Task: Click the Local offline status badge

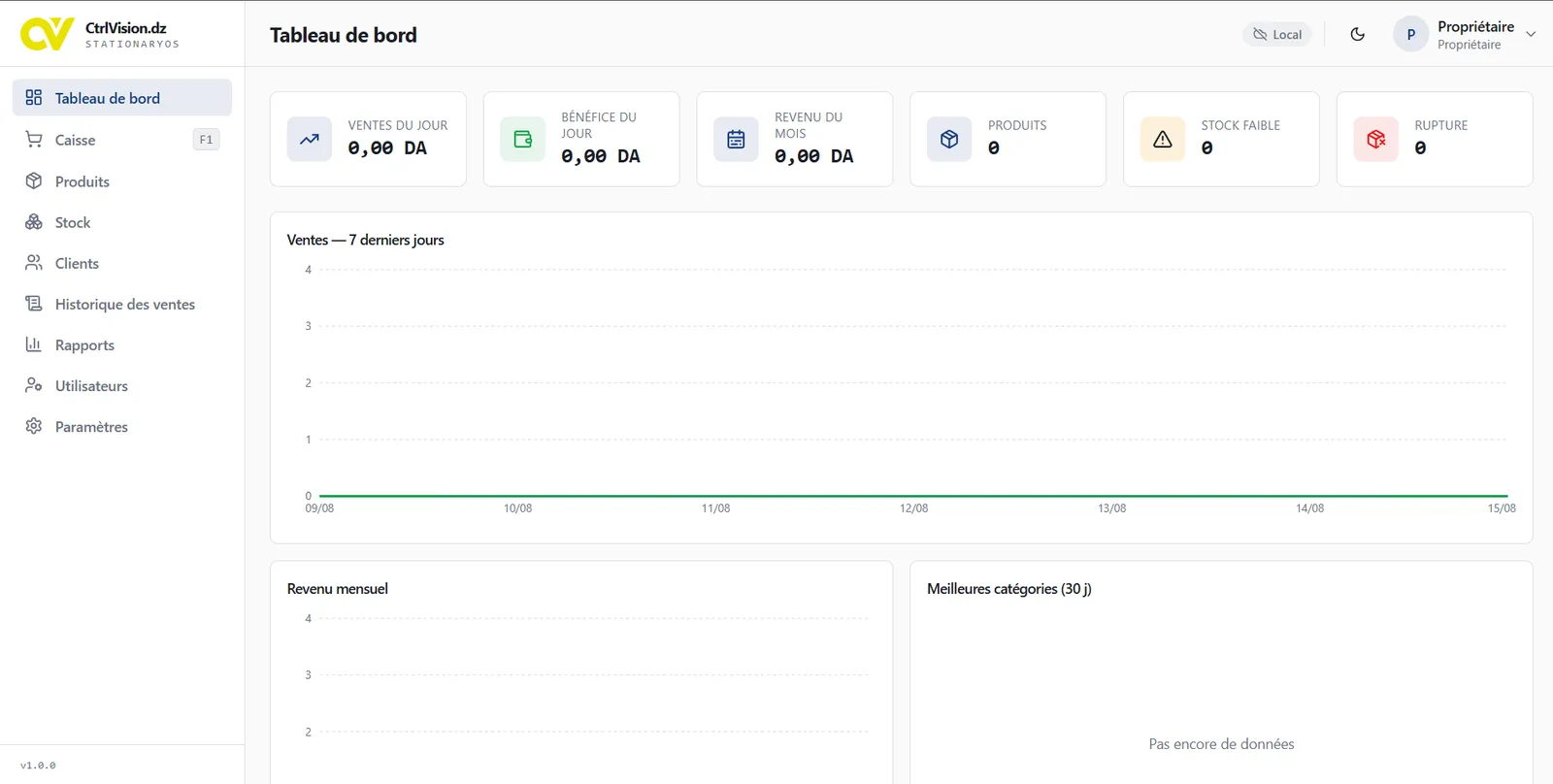Action: tap(1277, 34)
